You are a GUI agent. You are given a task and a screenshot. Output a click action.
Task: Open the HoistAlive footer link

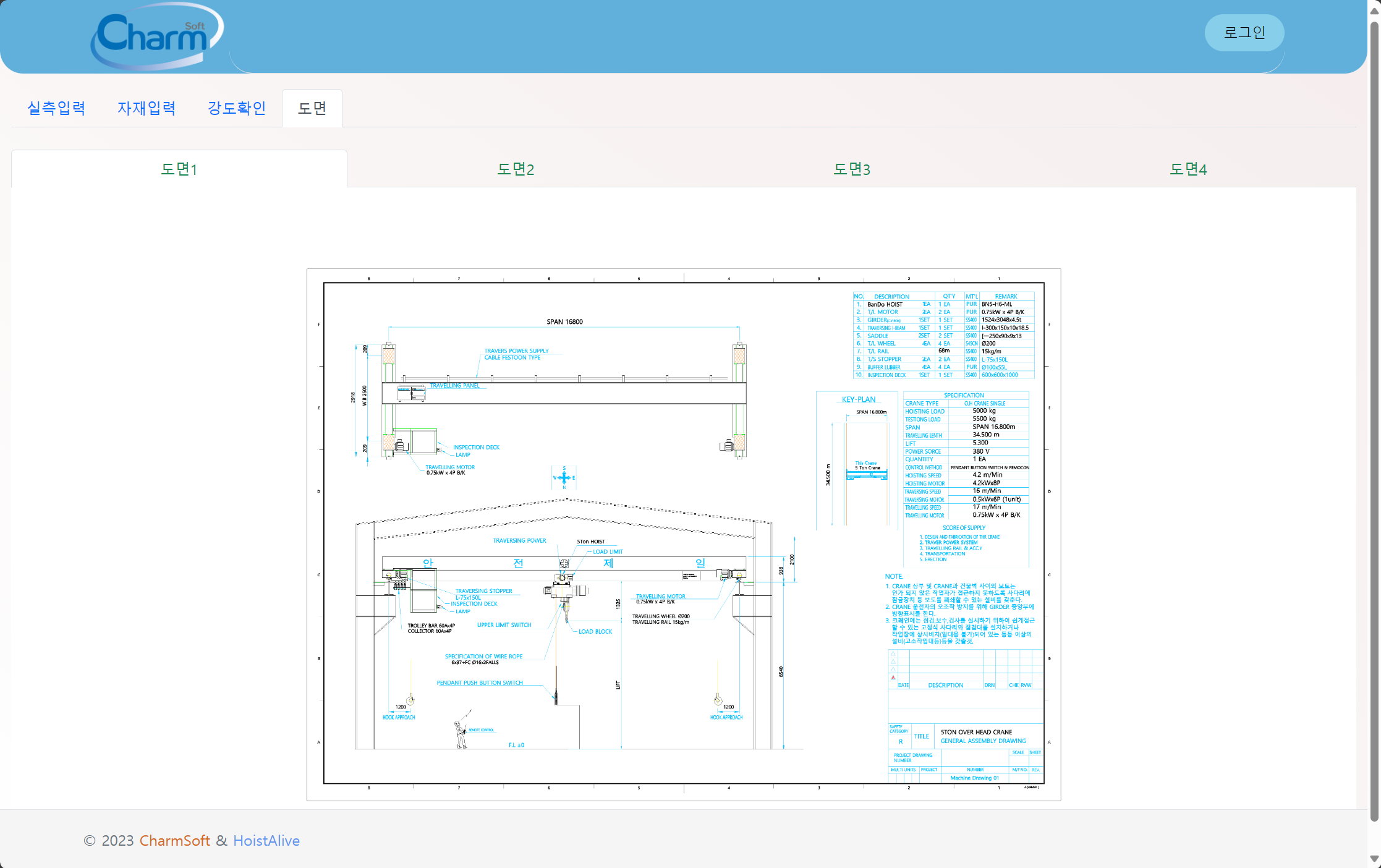[x=266, y=841]
